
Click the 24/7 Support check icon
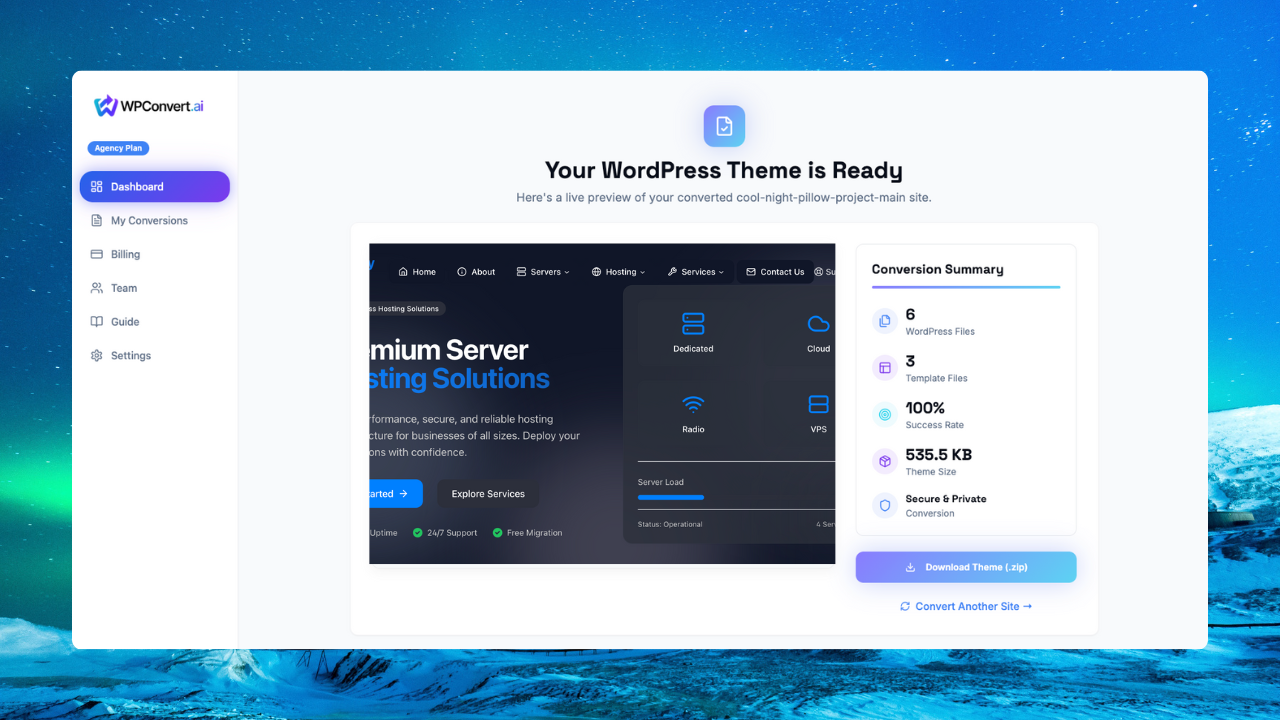[x=418, y=533]
